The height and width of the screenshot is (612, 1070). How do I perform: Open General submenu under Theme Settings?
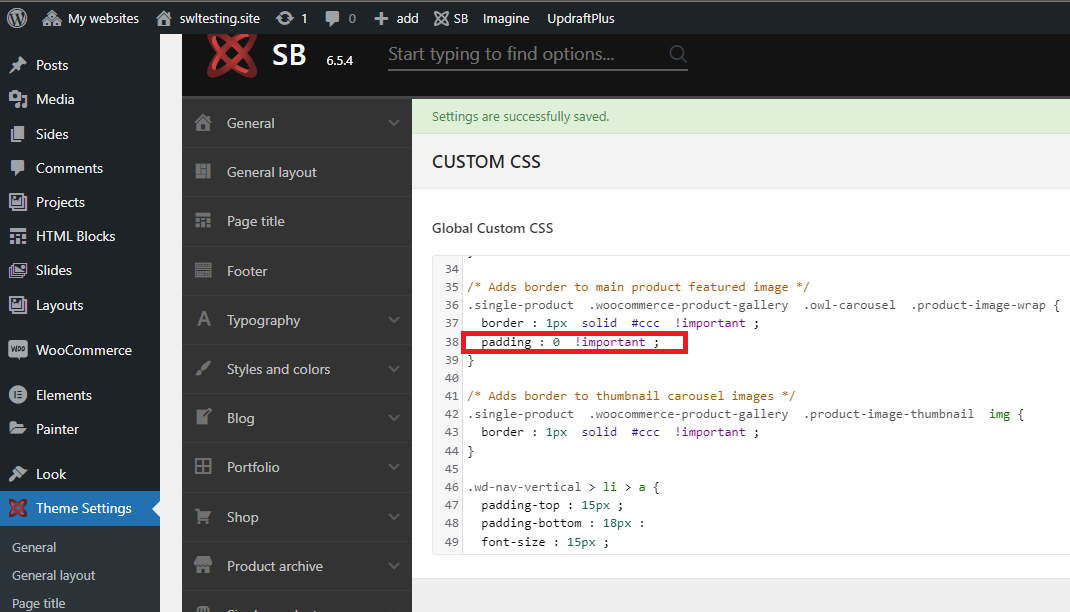[x=34, y=547]
